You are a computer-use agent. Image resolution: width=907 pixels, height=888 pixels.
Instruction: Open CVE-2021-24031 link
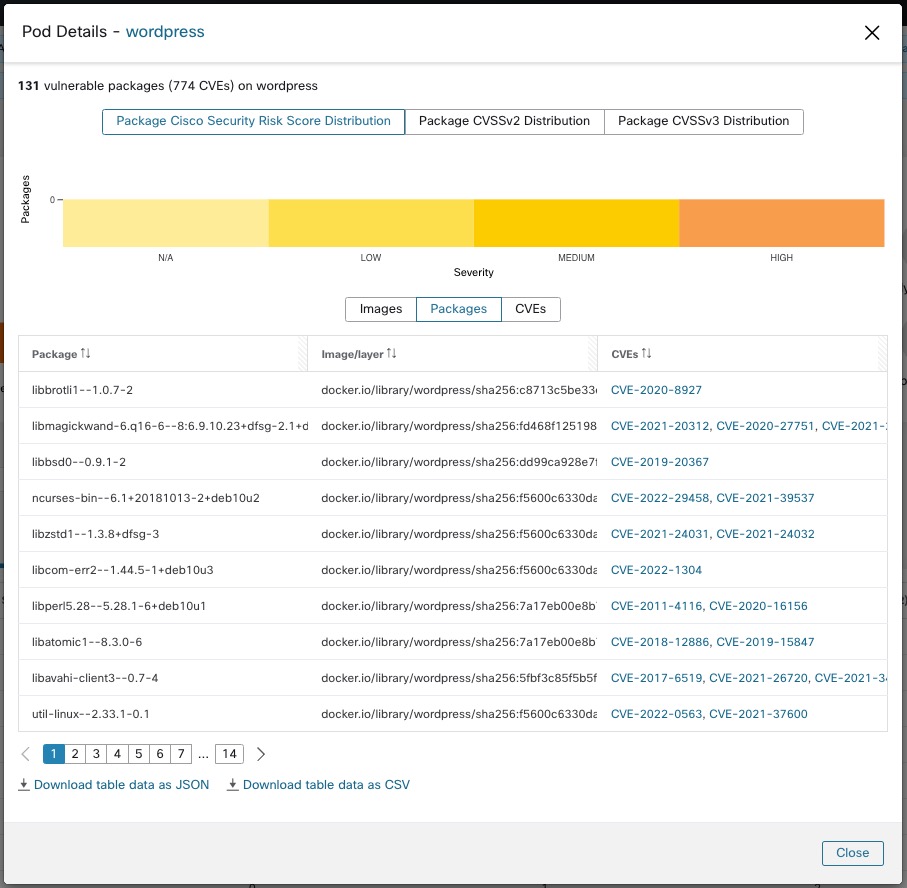pos(660,534)
